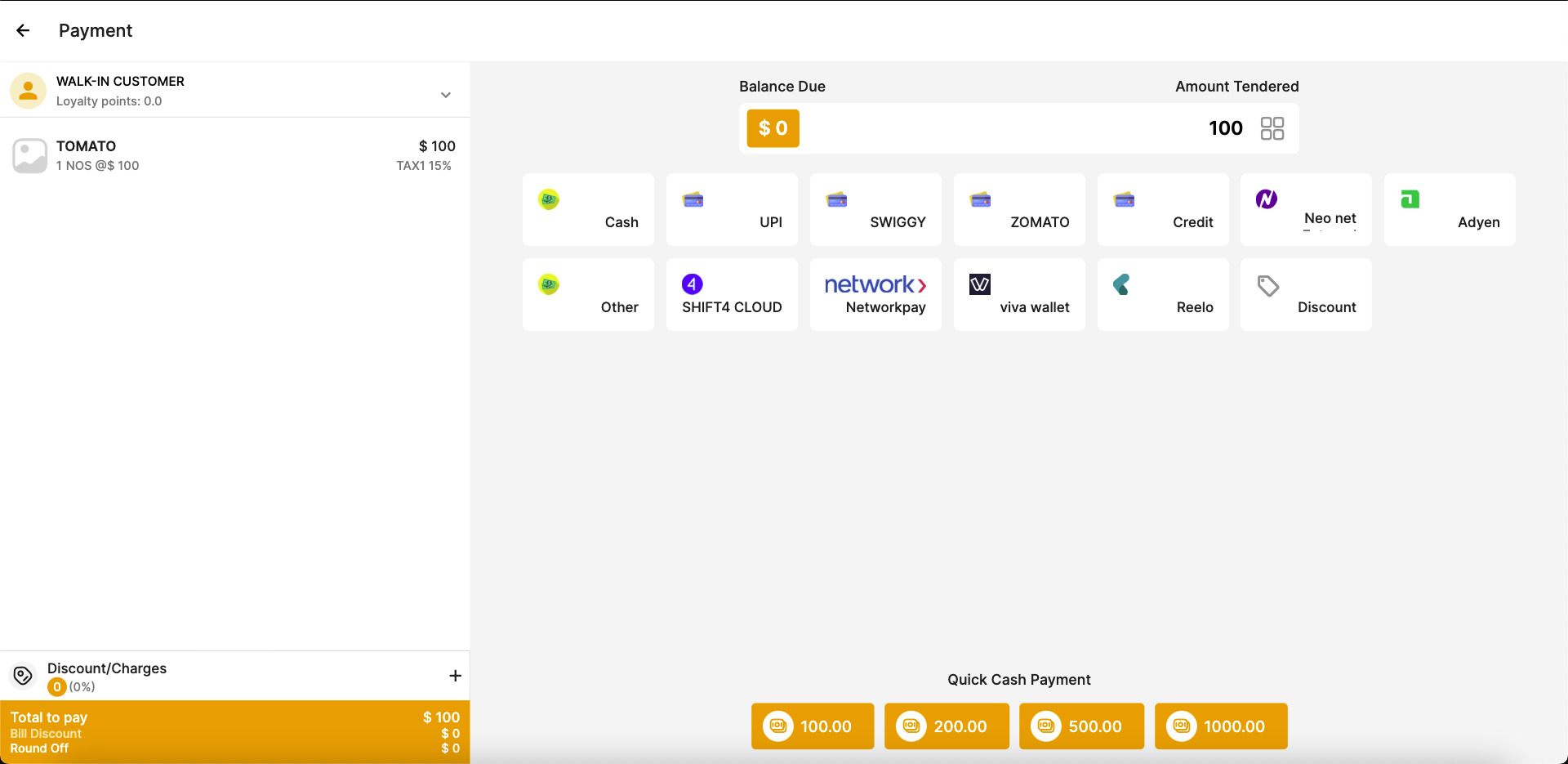Open the numeric keypad grid icon
The image size is (1568, 764).
(x=1272, y=128)
